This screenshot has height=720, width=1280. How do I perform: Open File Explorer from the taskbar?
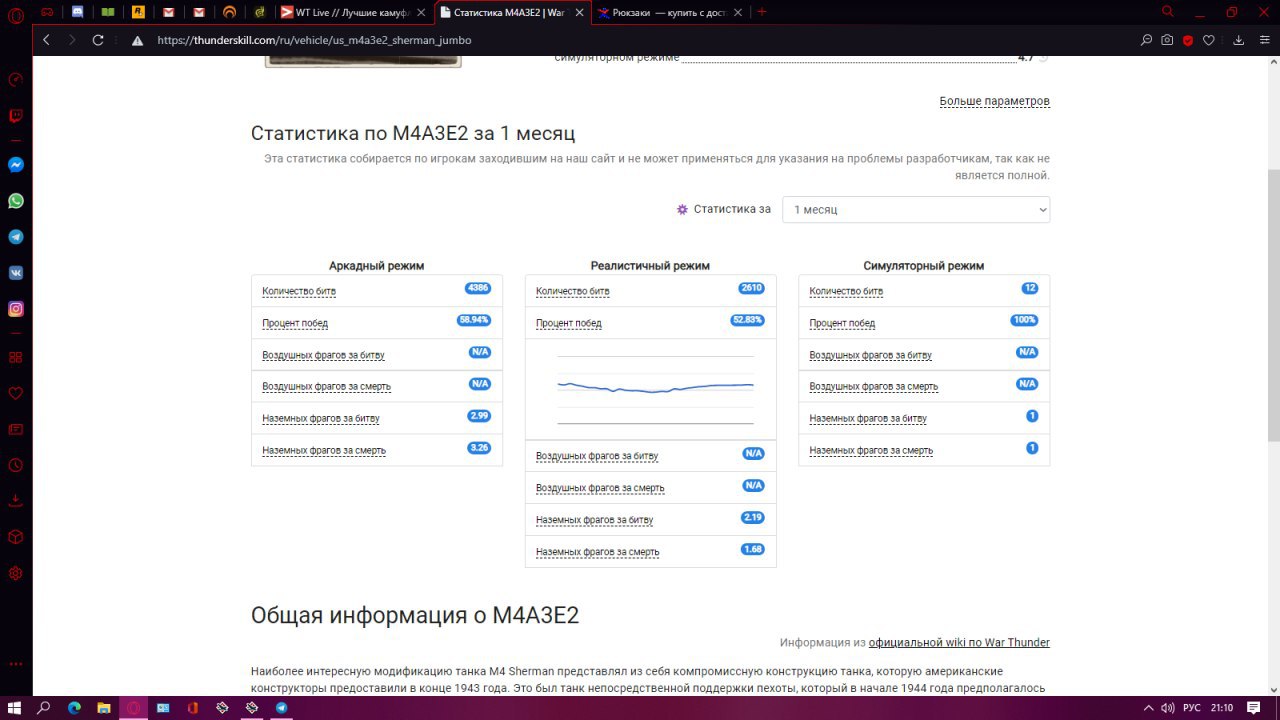[103, 707]
